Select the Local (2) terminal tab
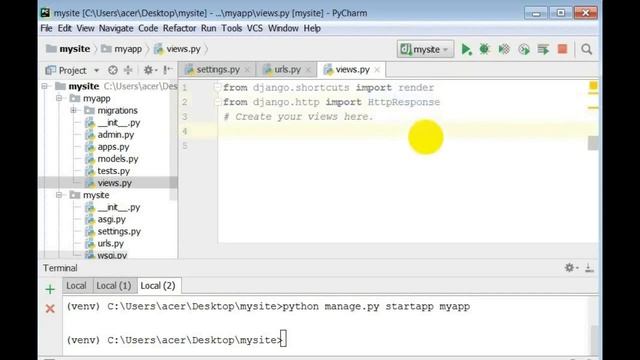The height and width of the screenshot is (360, 640). click(158, 286)
